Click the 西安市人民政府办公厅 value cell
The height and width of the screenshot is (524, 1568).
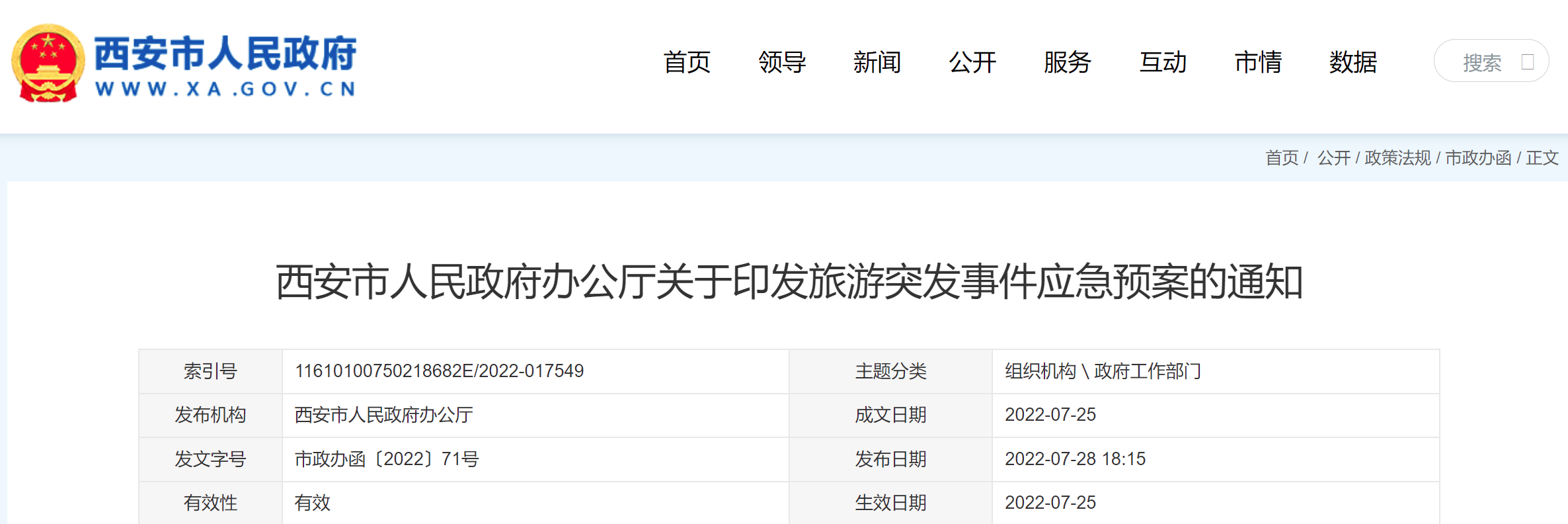tap(535, 415)
